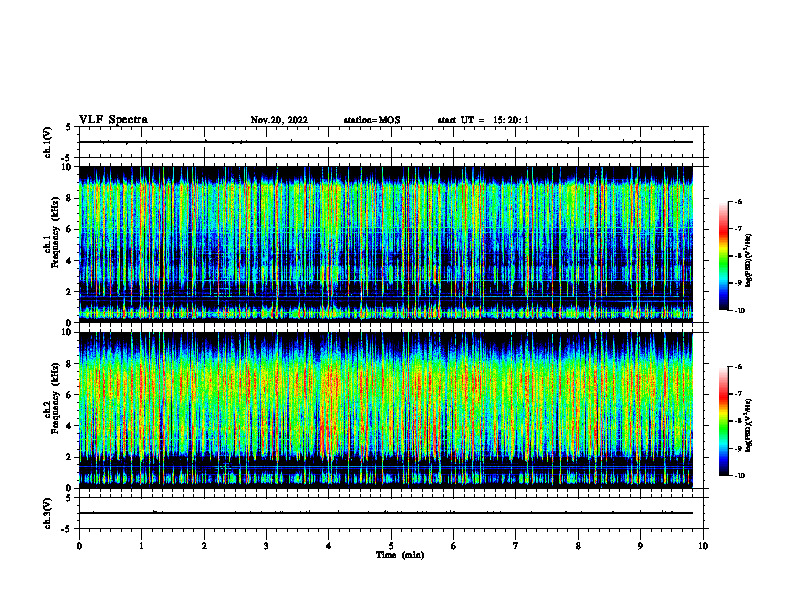Click the "Time (min)" axis label
Viewport: 792px width, 612px height.
coord(400,555)
